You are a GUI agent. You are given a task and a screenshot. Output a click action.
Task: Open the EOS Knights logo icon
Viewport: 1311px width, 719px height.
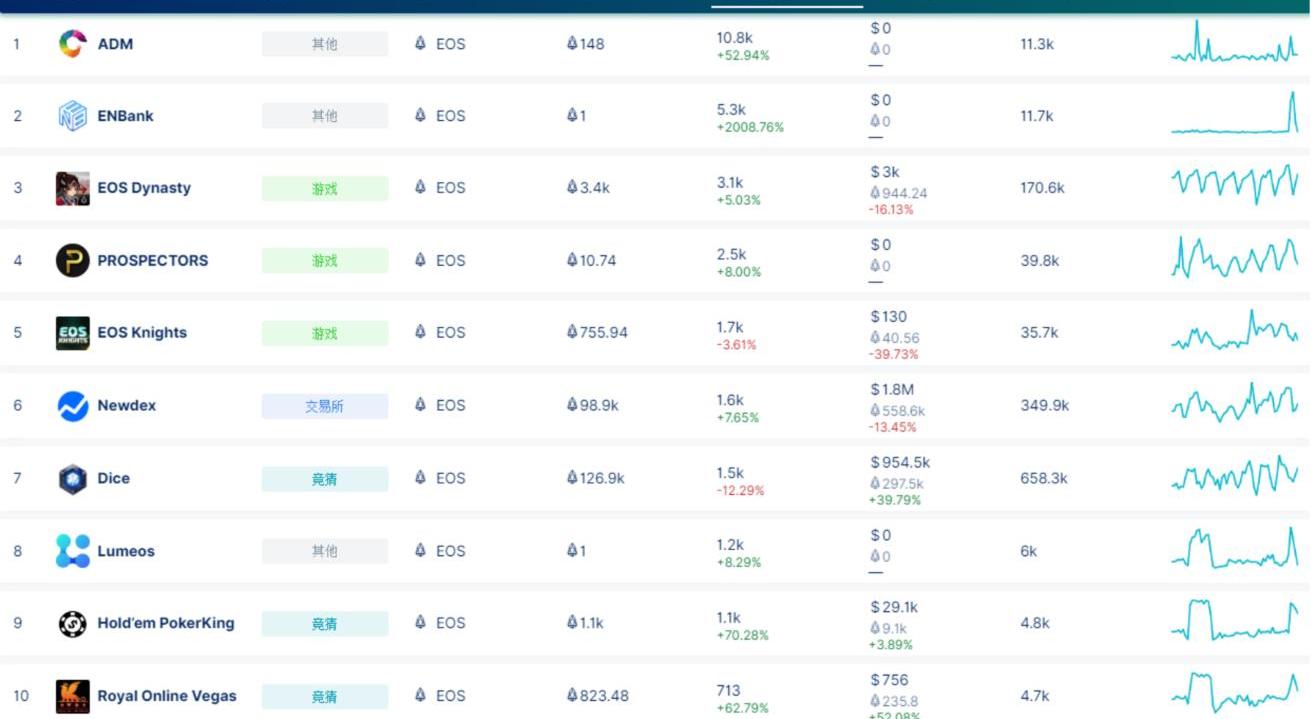(x=73, y=333)
